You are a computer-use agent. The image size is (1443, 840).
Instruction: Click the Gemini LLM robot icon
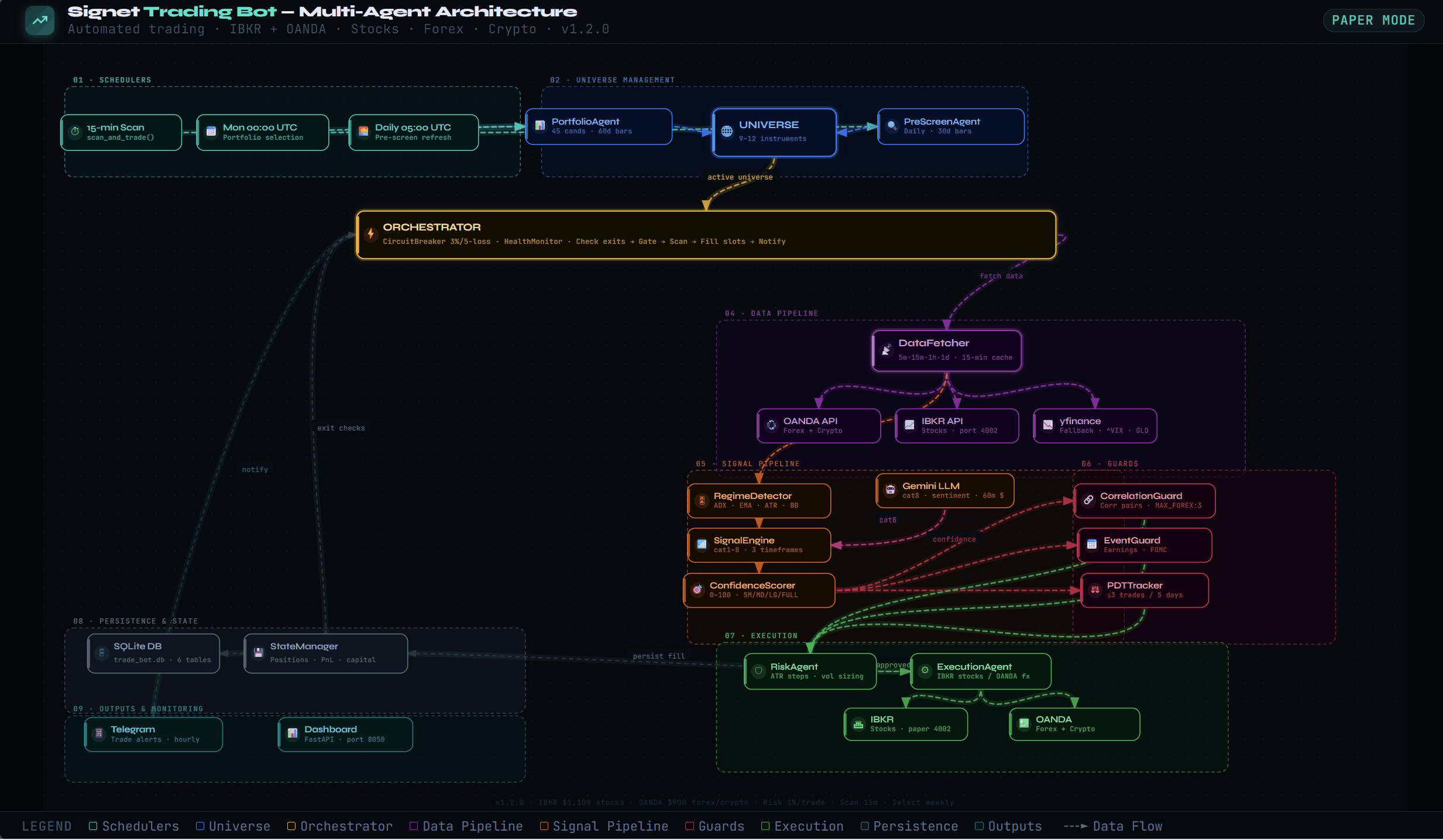pyautogui.click(x=890, y=490)
